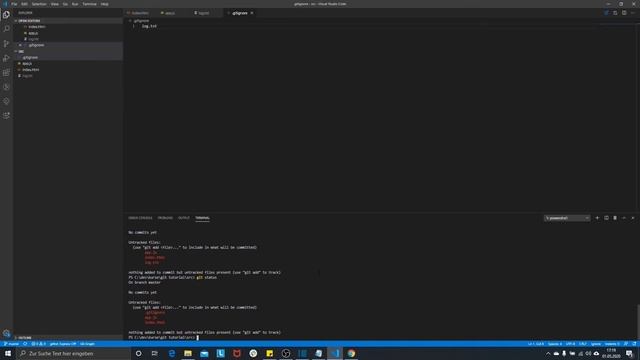The image size is (640, 360).
Task: Open the powershell terminal selector dropdown
Action: [x=567, y=218]
